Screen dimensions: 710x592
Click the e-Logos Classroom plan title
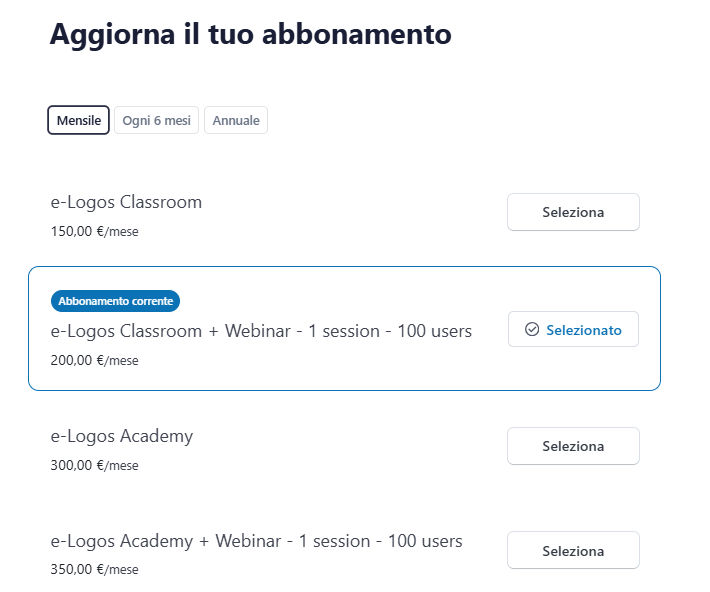point(126,202)
